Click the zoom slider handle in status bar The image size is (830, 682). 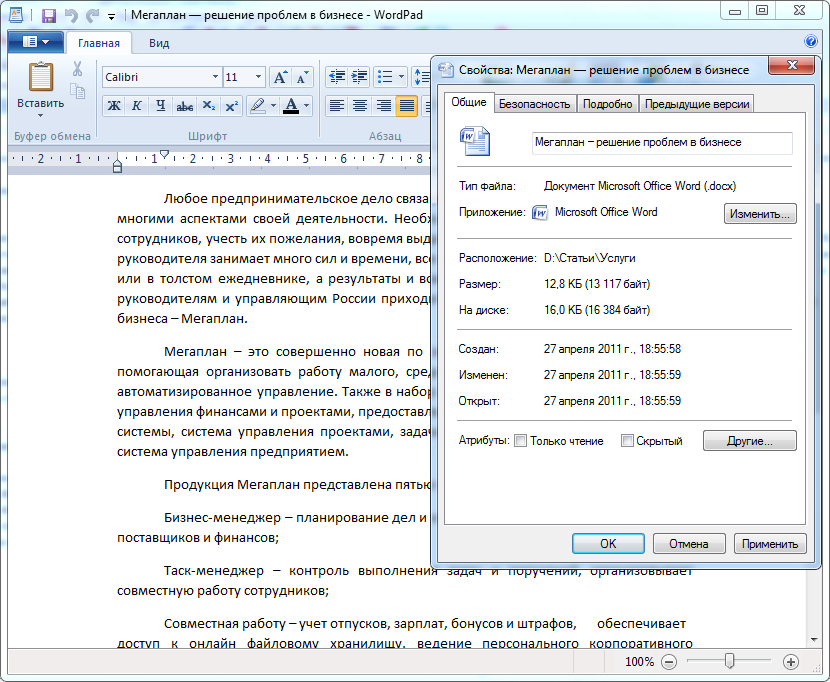click(x=730, y=661)
